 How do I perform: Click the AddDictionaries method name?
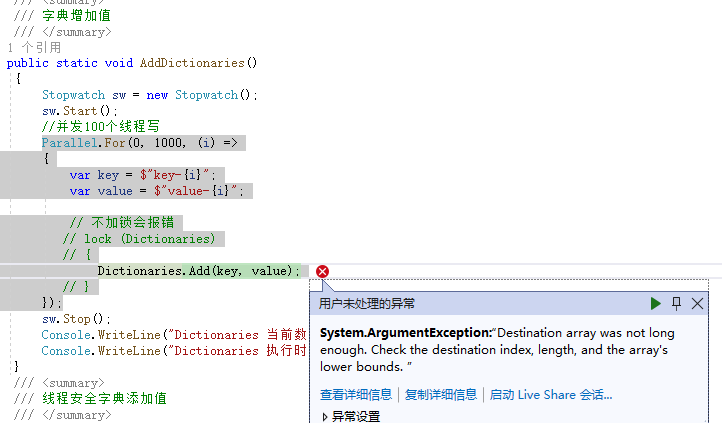(x=192, y=62)
